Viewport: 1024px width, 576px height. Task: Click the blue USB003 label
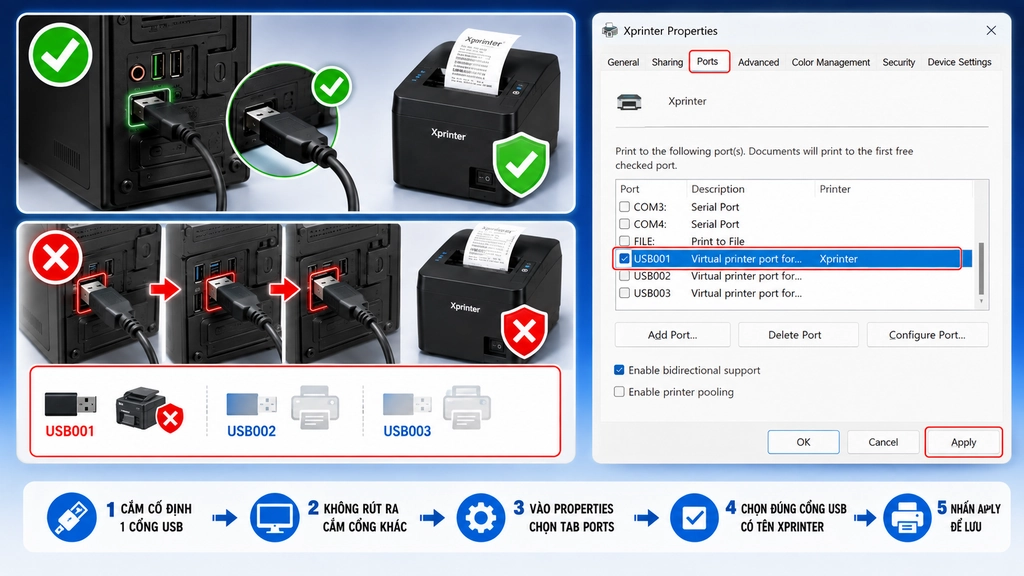(x=407, y=431)
